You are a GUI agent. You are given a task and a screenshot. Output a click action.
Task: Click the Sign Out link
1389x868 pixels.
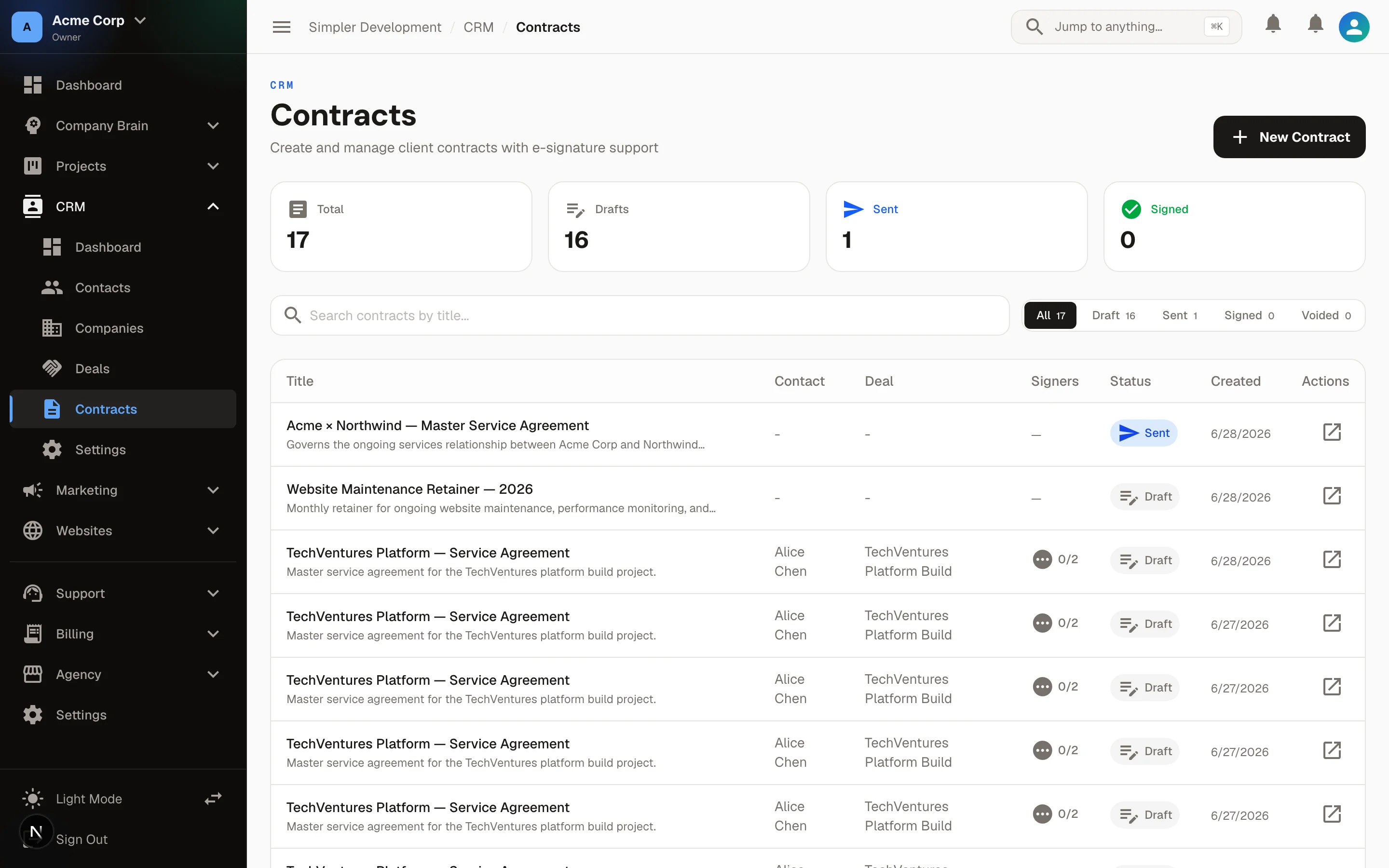tap(82, 839)
